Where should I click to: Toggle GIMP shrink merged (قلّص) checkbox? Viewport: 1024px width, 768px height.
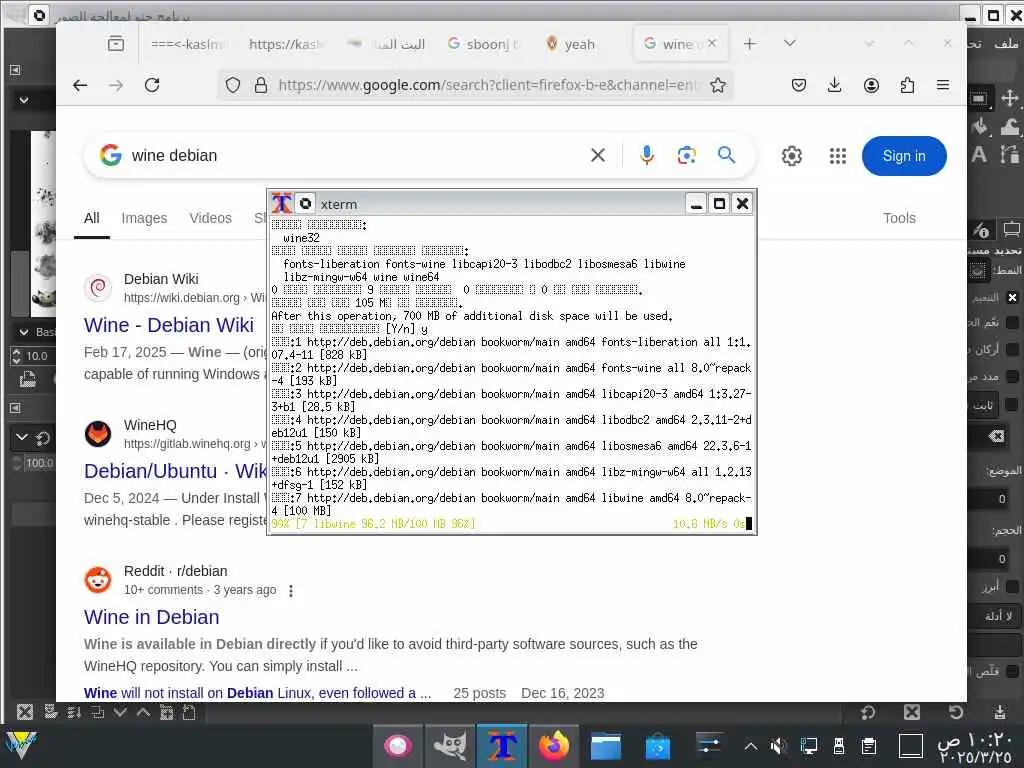[x=1013, y=671]
